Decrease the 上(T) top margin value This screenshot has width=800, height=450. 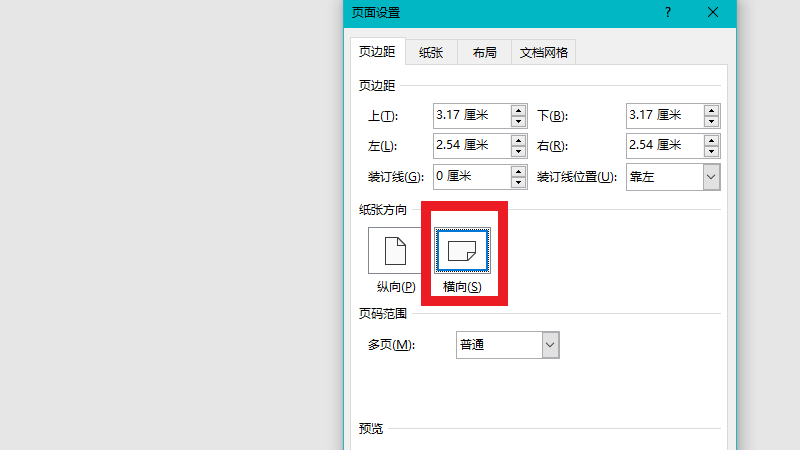click(x=518, y=121)
